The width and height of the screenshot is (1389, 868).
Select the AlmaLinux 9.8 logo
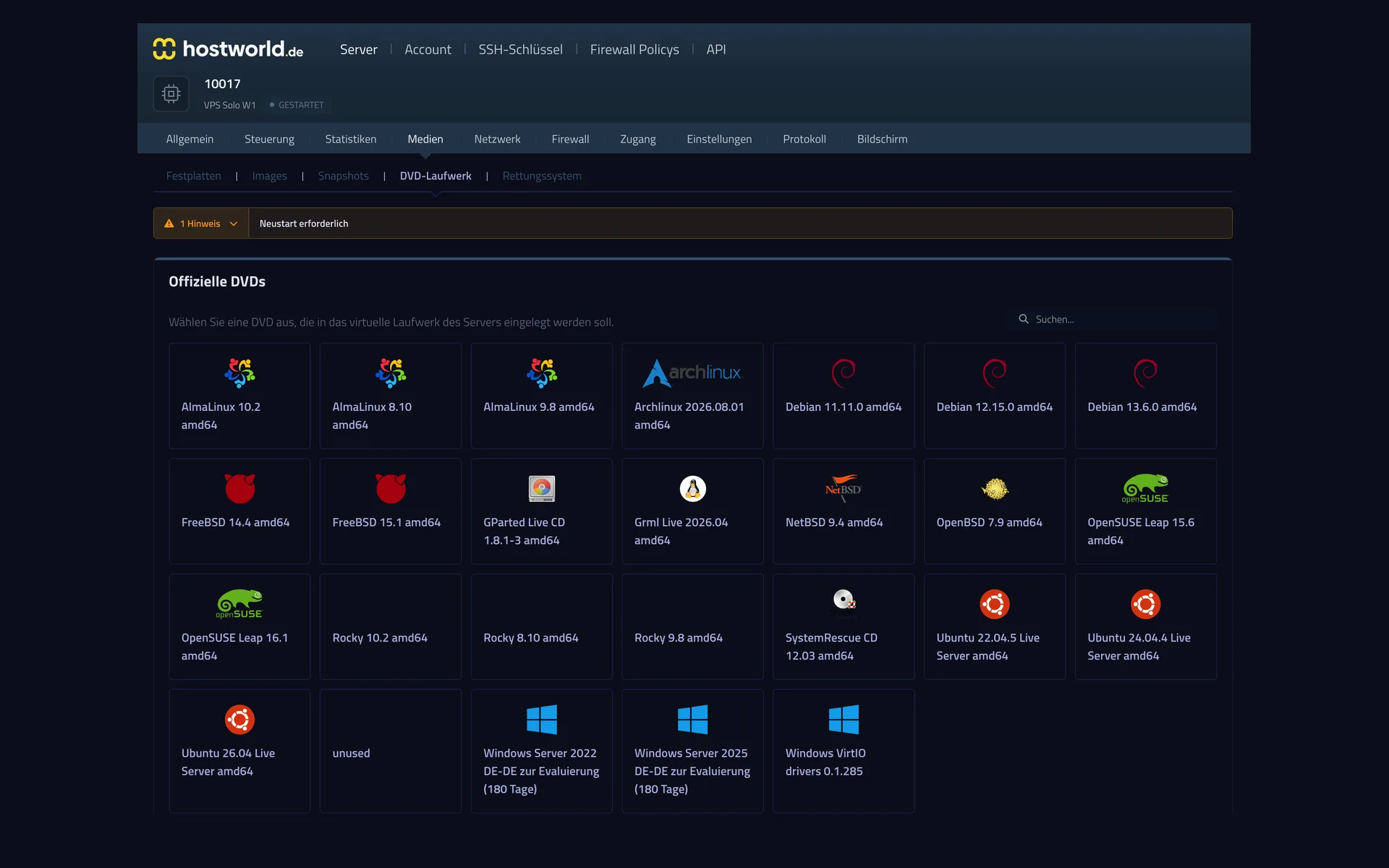point(542,373)
